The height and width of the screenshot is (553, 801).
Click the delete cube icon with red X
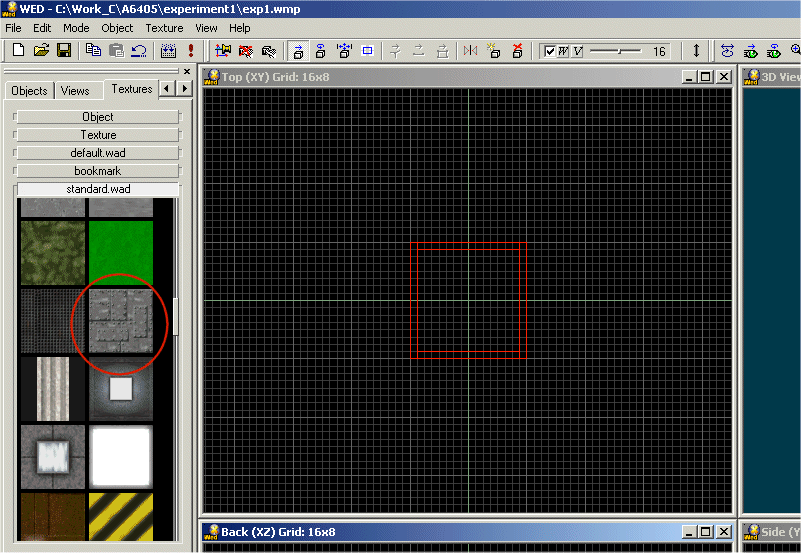(x=517, y=51)
